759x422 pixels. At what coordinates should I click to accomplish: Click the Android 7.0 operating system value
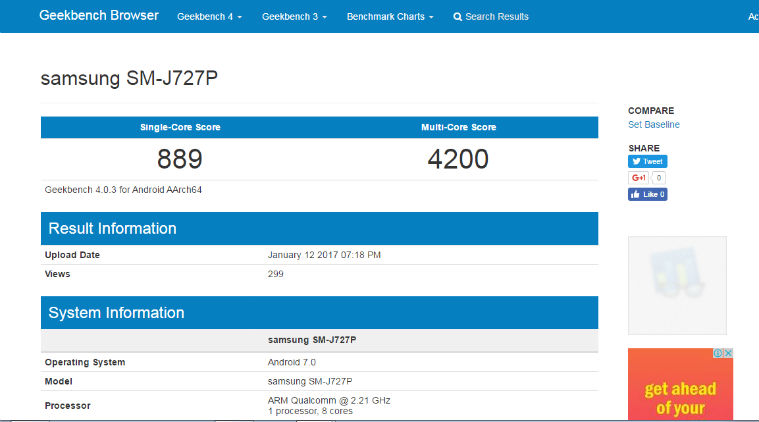(x=291, y=362)
